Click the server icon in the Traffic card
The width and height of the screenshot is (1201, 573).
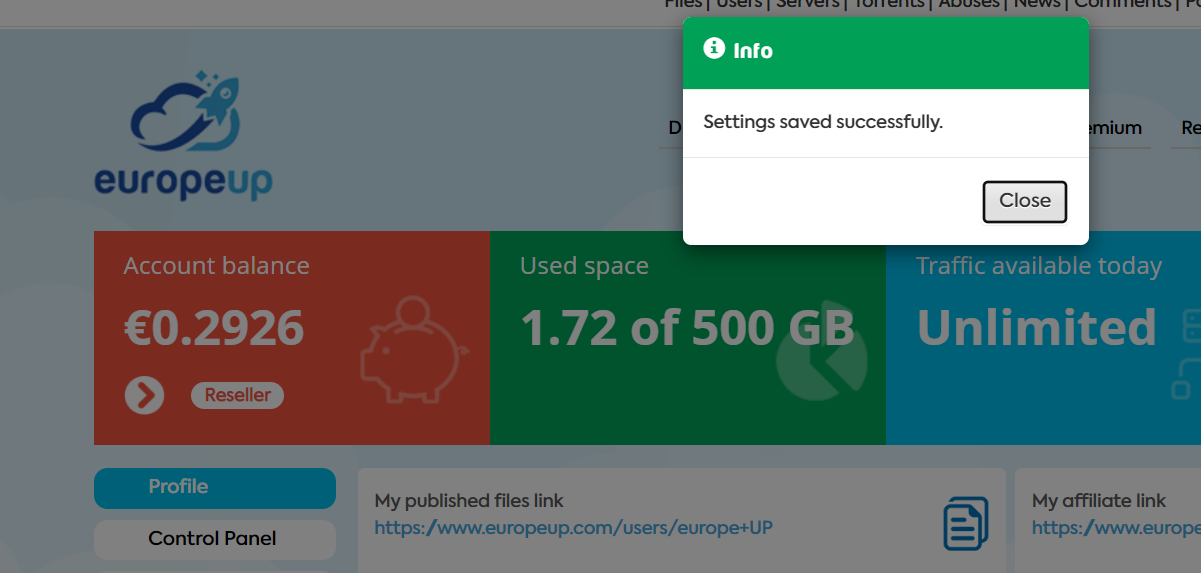(x=1184, y=355)
